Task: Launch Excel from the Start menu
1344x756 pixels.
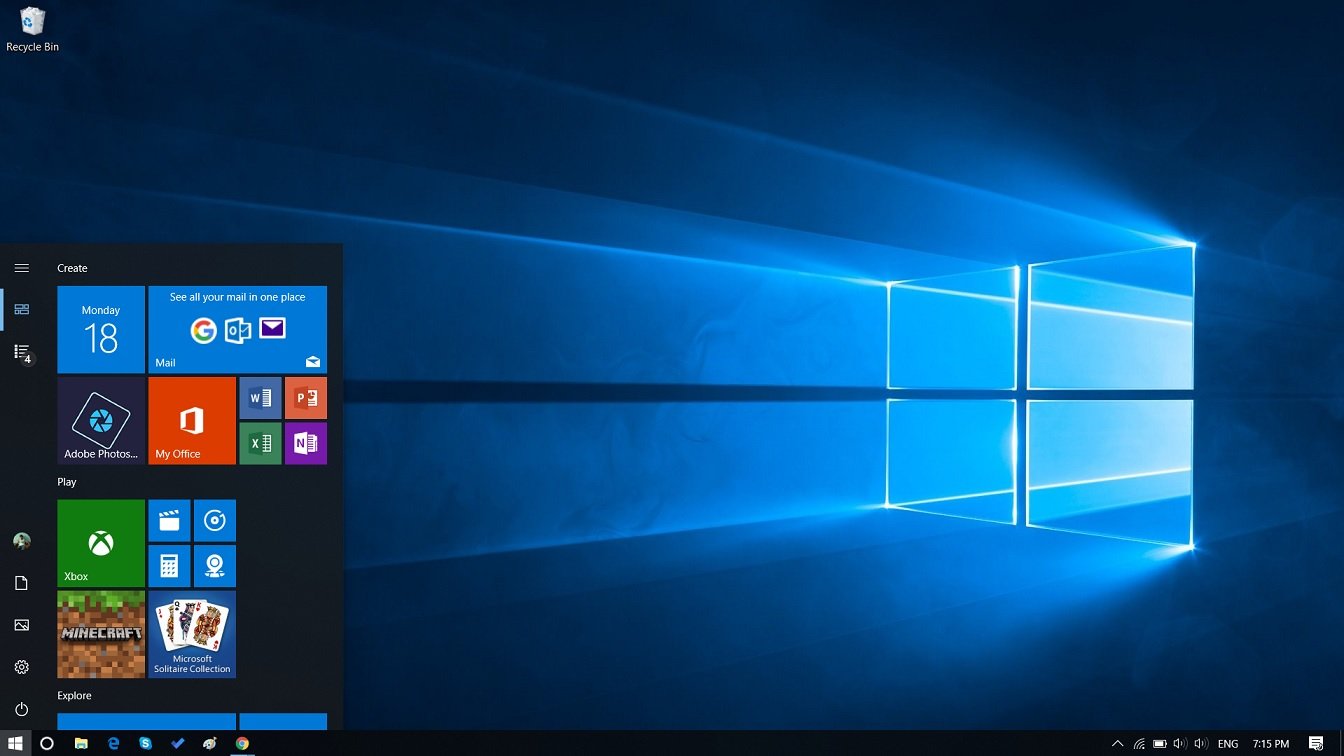Action: click(x=260, y=443)
